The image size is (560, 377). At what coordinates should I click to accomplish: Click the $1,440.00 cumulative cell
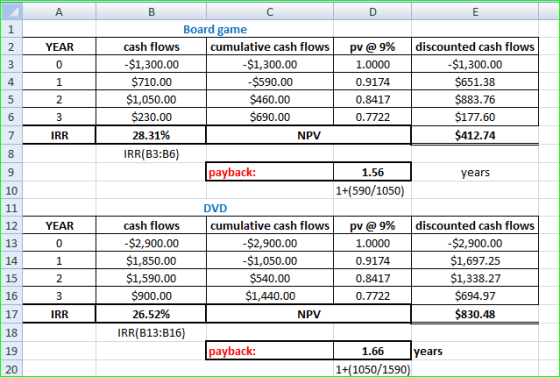coord(270,296)
